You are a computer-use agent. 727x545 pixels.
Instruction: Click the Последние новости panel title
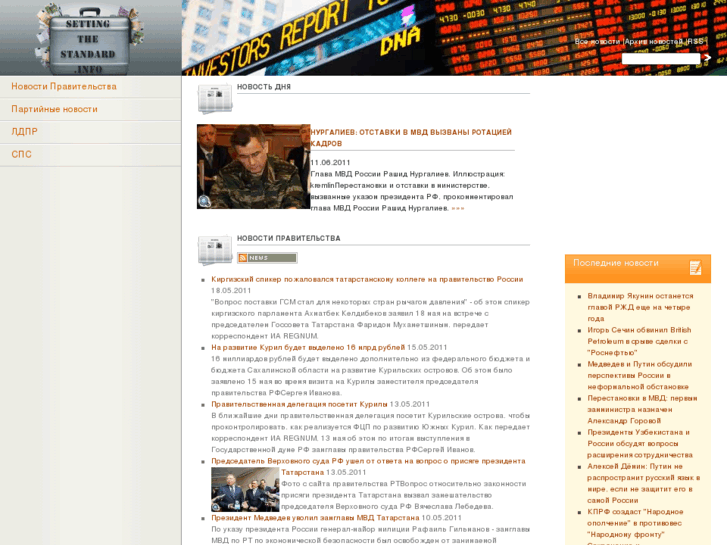point(616,263)
